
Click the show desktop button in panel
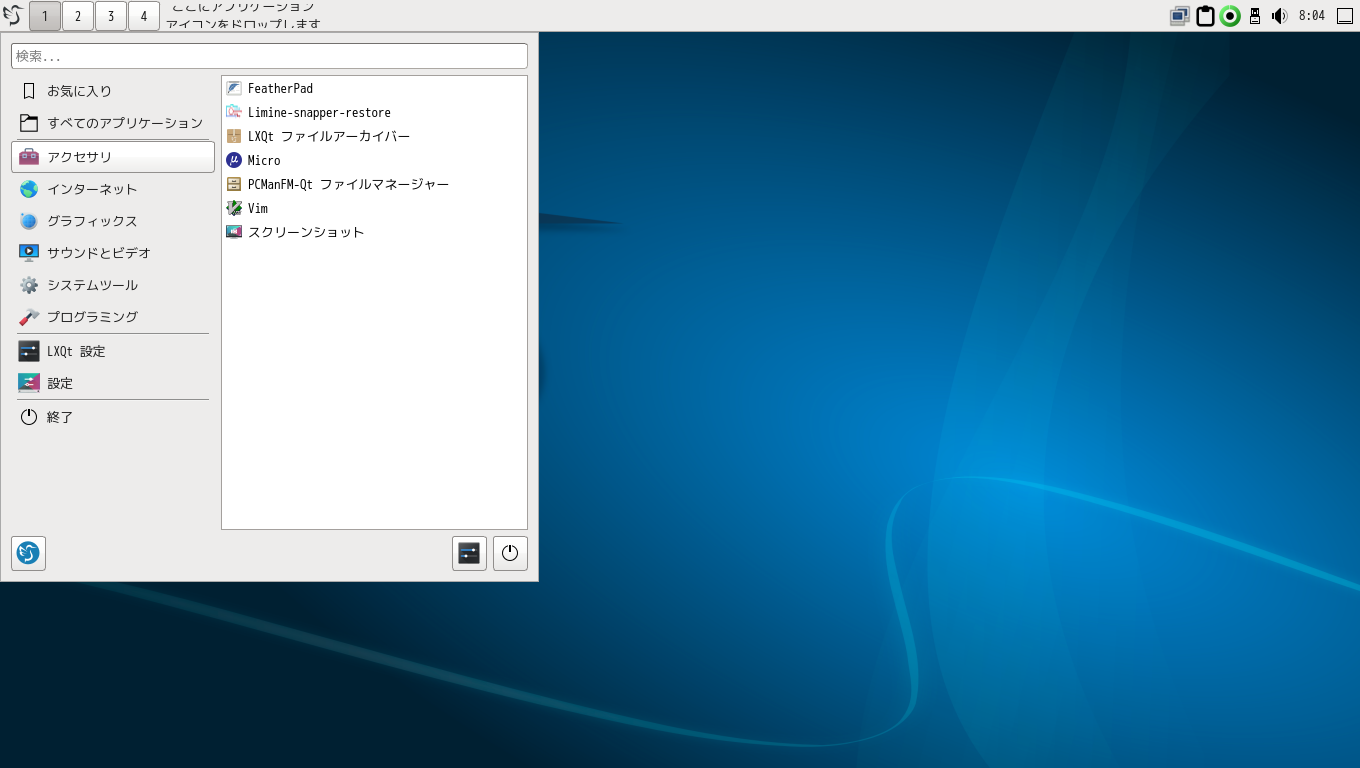(1345, 16)
